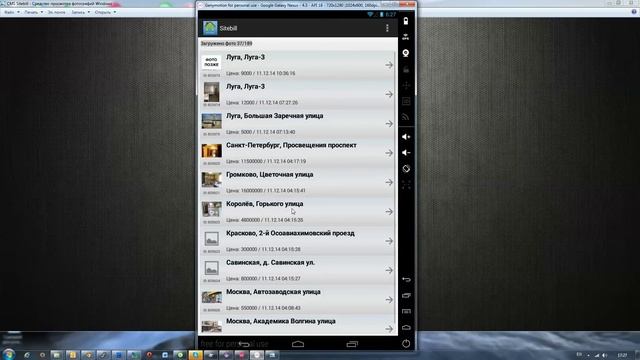Open Genymotion camera widget

click(406, 53)
